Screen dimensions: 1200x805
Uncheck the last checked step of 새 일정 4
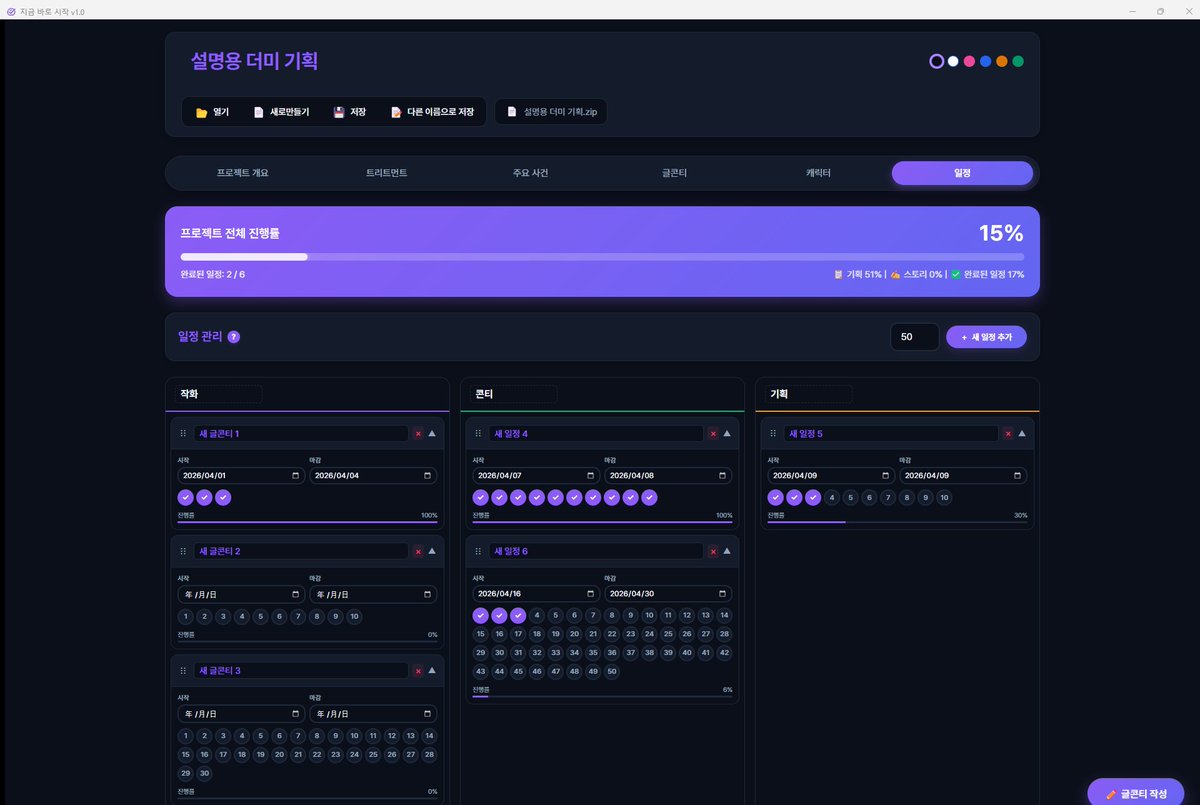coord(649,497)
